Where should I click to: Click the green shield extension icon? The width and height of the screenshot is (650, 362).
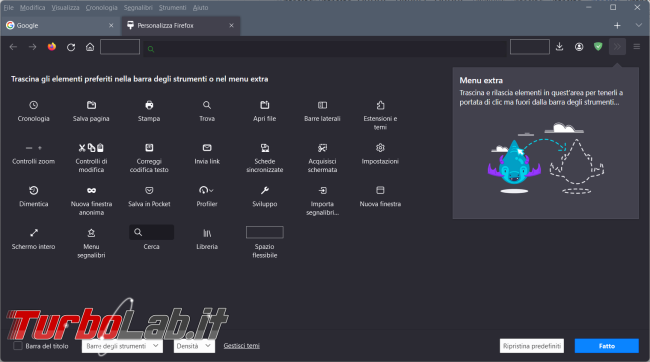coord(598,47)
